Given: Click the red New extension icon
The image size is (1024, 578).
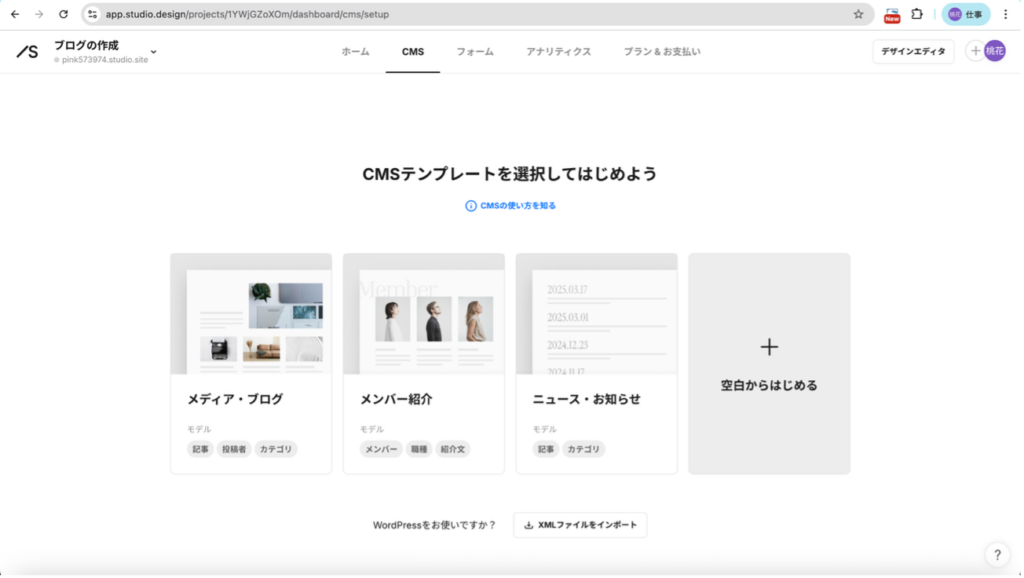Looking at the screenshot, I should coord(891,15).
